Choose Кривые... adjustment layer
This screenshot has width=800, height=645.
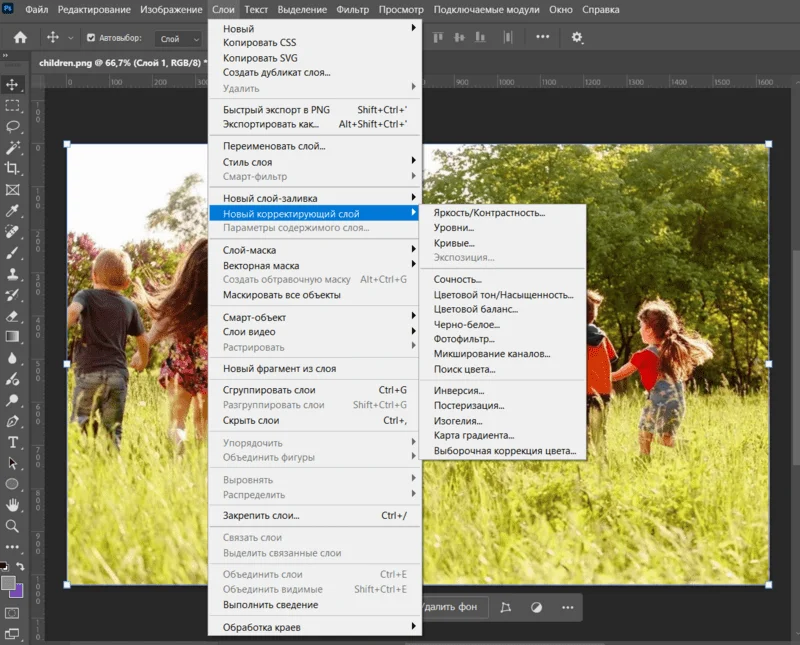pyautogui.click(x=454, y=243)
